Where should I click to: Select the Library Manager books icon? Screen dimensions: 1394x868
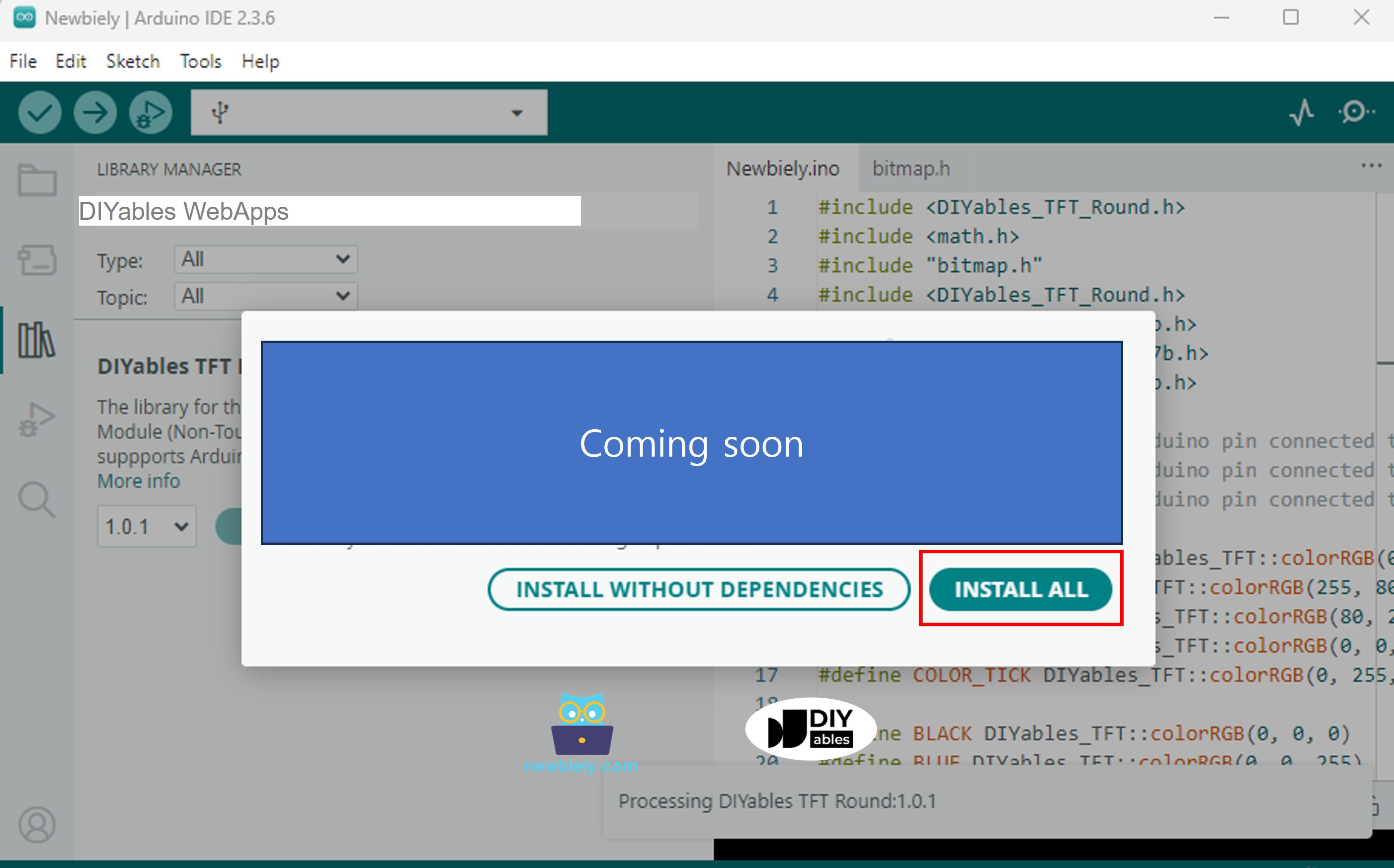click(x=37, y=340)
